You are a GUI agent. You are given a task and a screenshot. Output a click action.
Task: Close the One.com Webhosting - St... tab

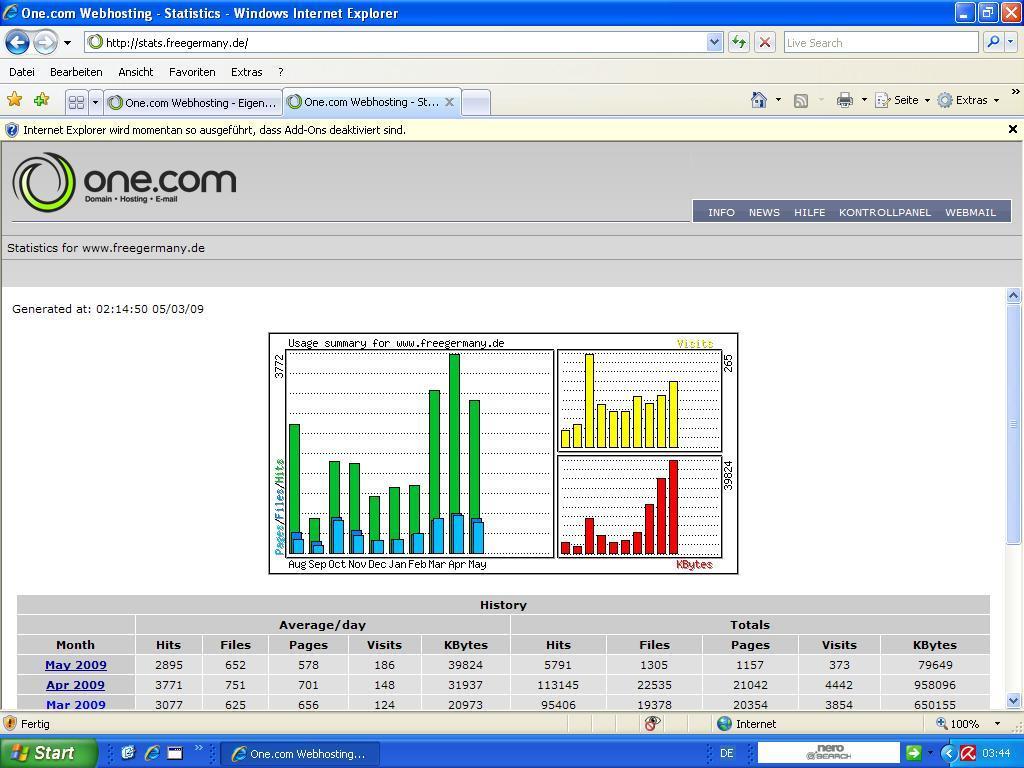[x=449, y=102]
